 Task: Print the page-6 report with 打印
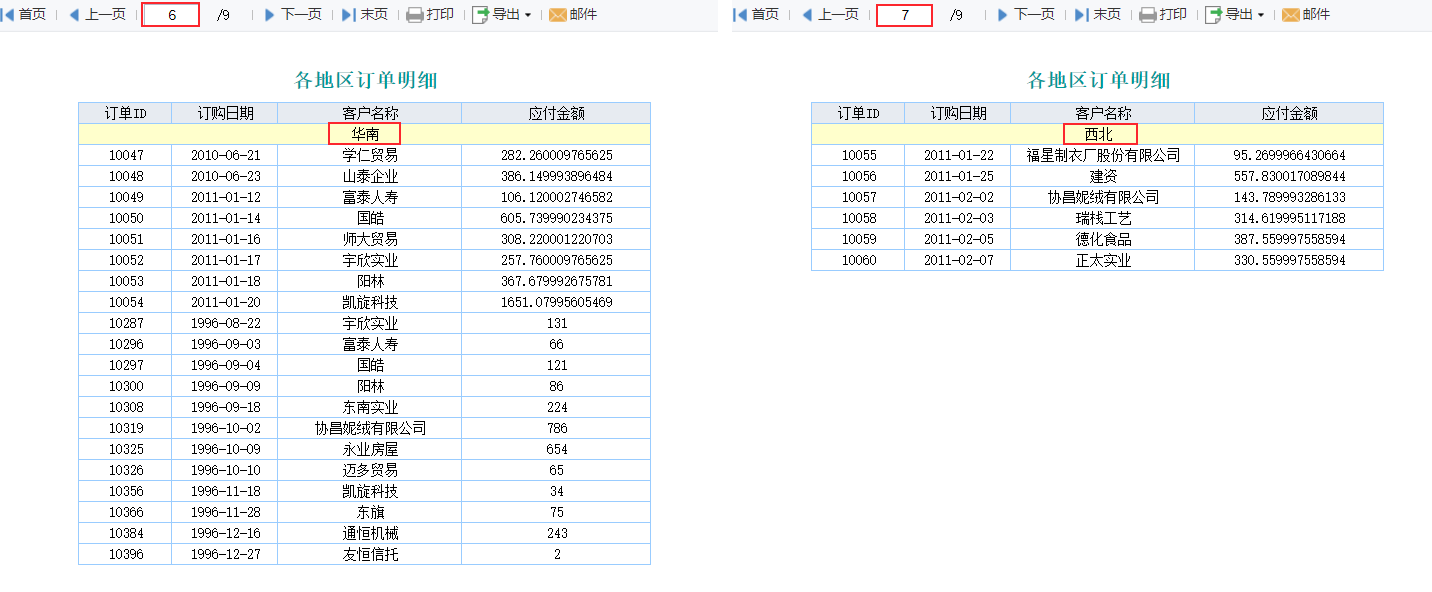(430, 15)
